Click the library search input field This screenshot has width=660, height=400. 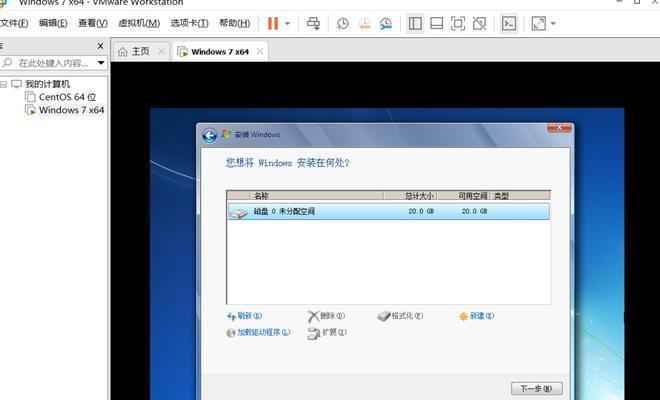pos(53,63)
